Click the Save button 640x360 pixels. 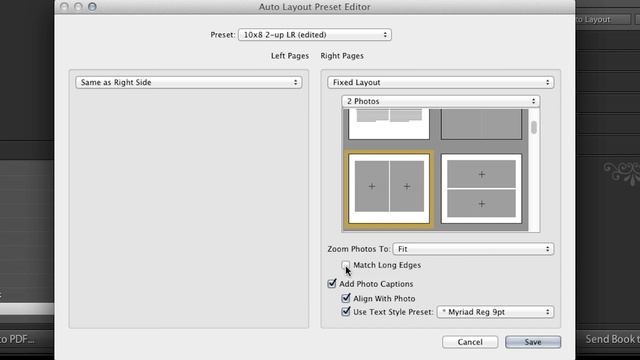tap(533, 342)
